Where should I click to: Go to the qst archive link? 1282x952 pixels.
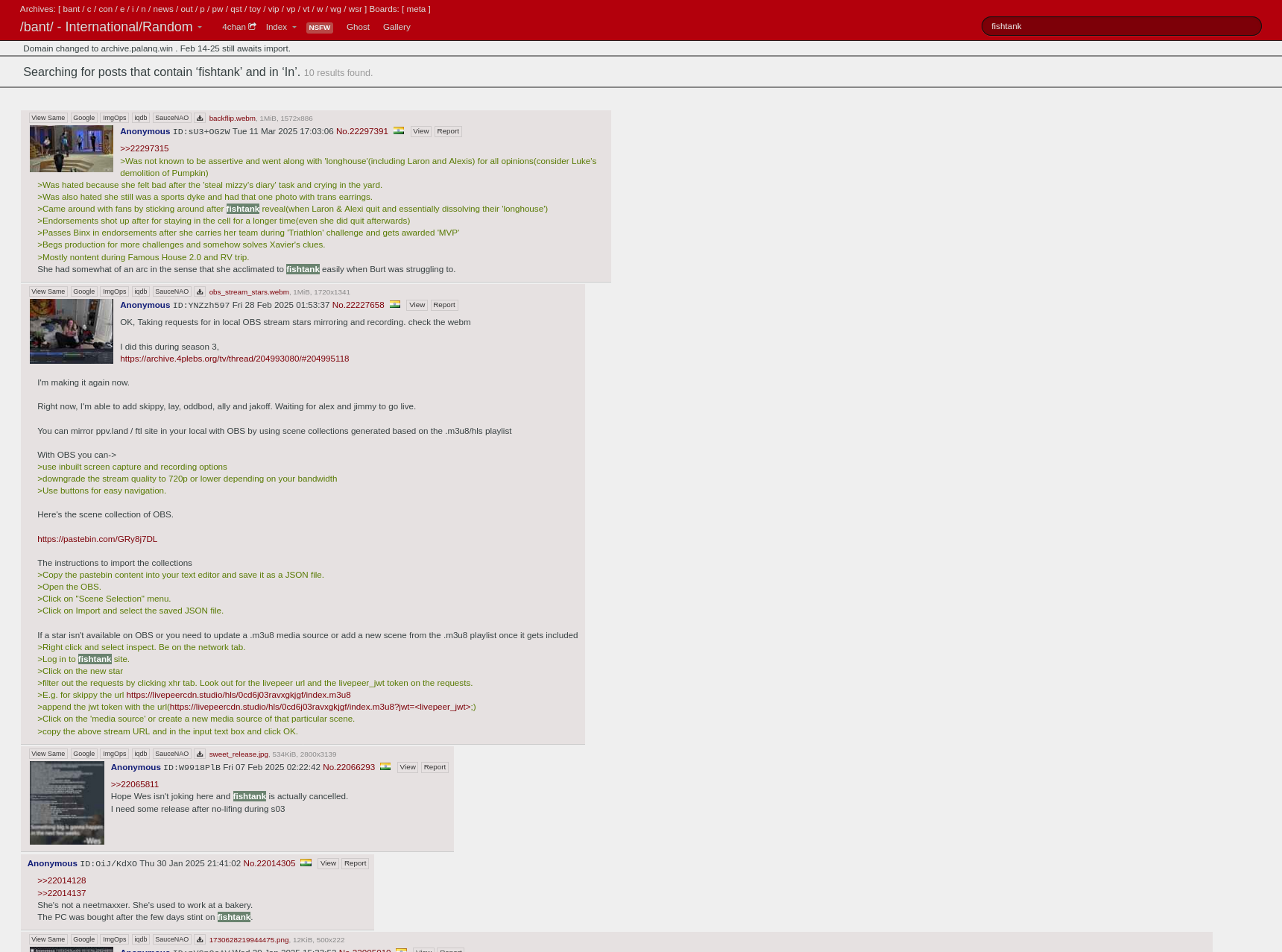click(x=236, y=9)
